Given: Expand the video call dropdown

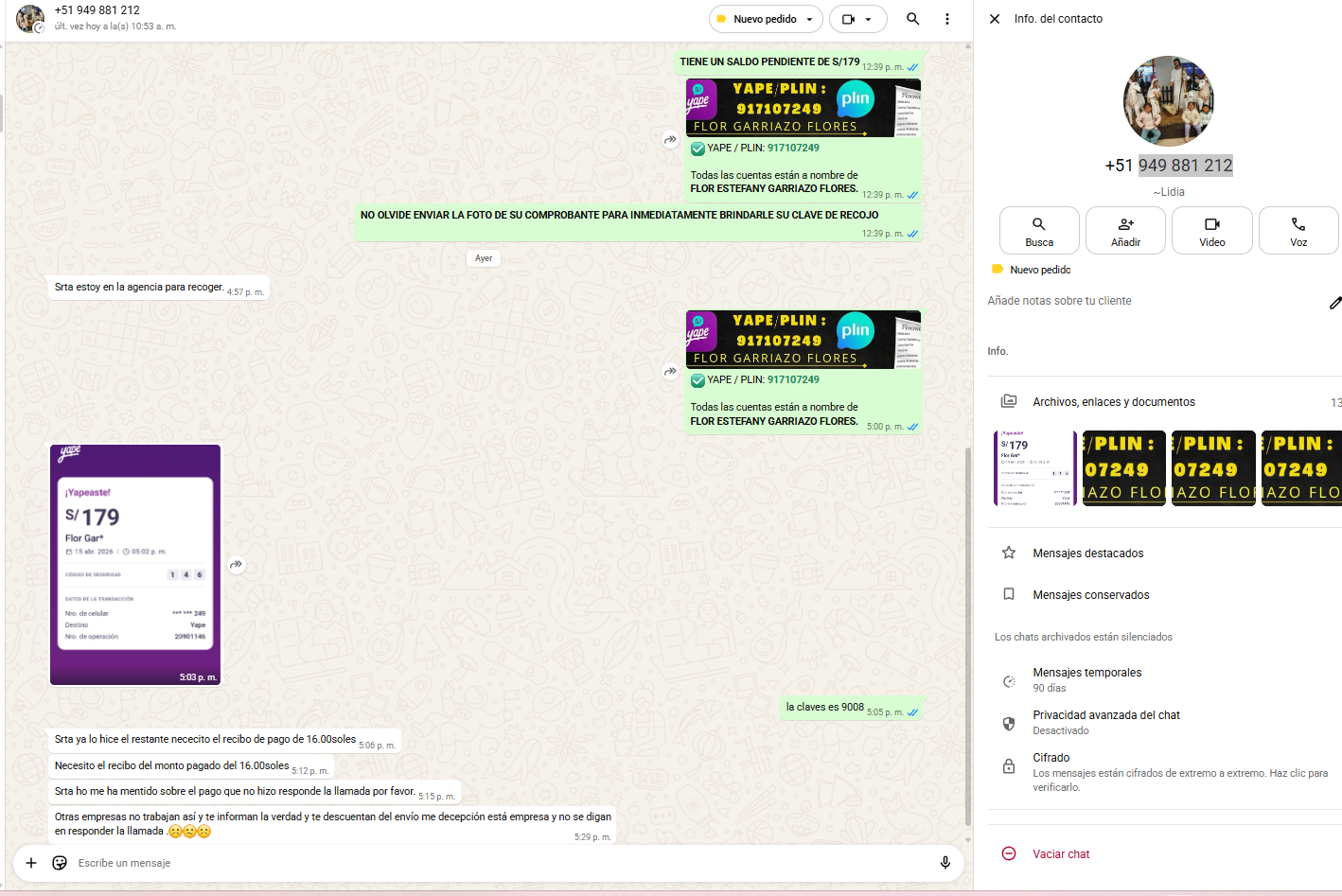Looking at the screenshot, I should click(868, 19).
